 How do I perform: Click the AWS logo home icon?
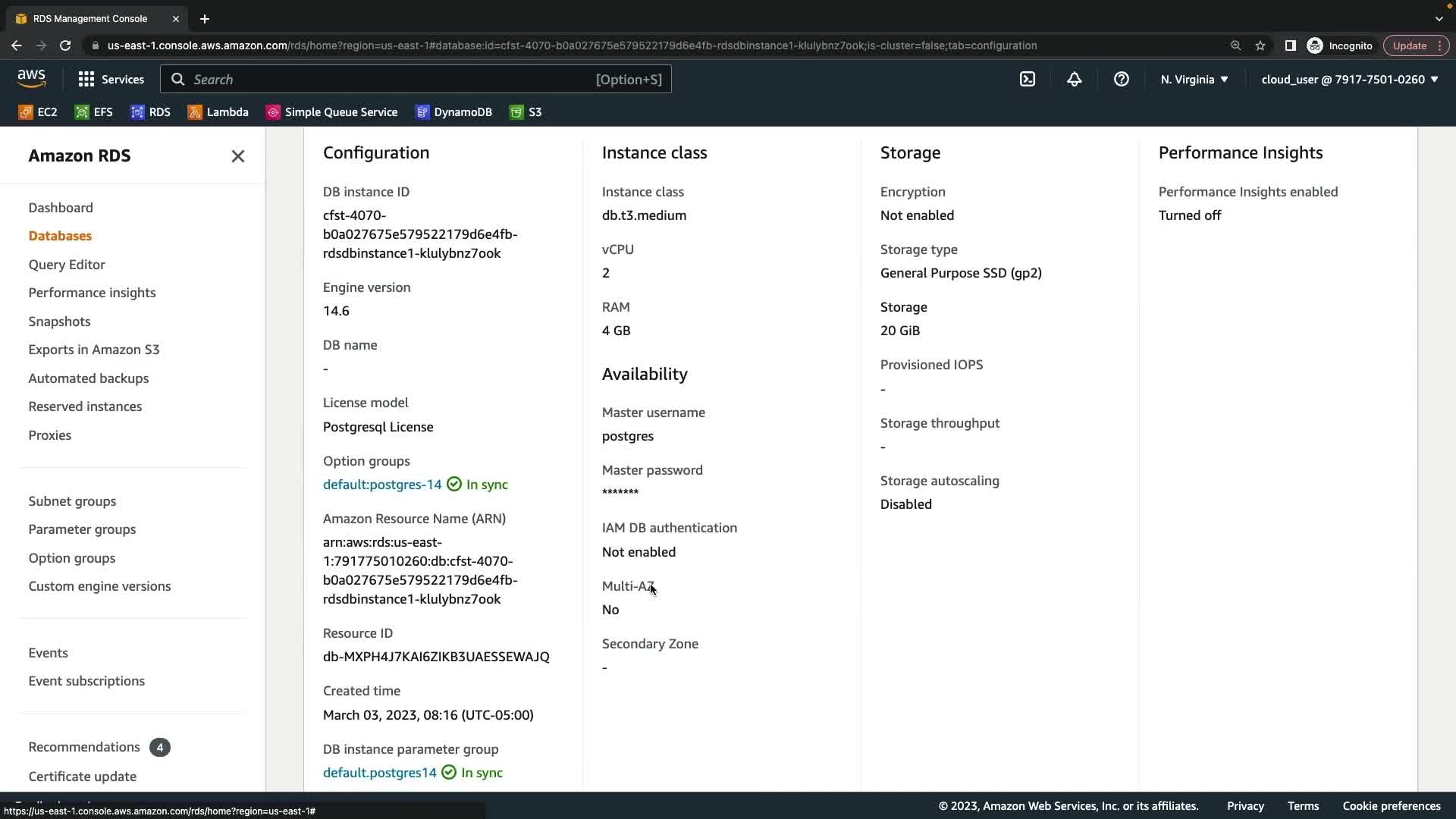click(32, 79)
